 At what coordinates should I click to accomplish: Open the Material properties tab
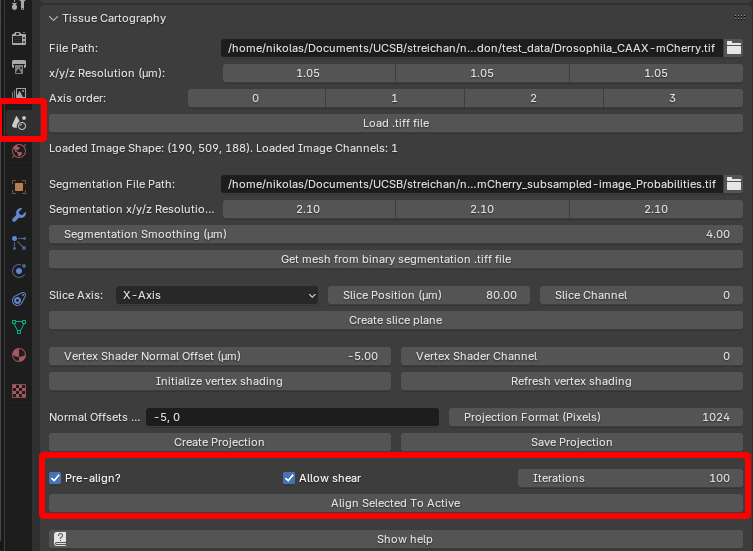(x=19, y=355)
